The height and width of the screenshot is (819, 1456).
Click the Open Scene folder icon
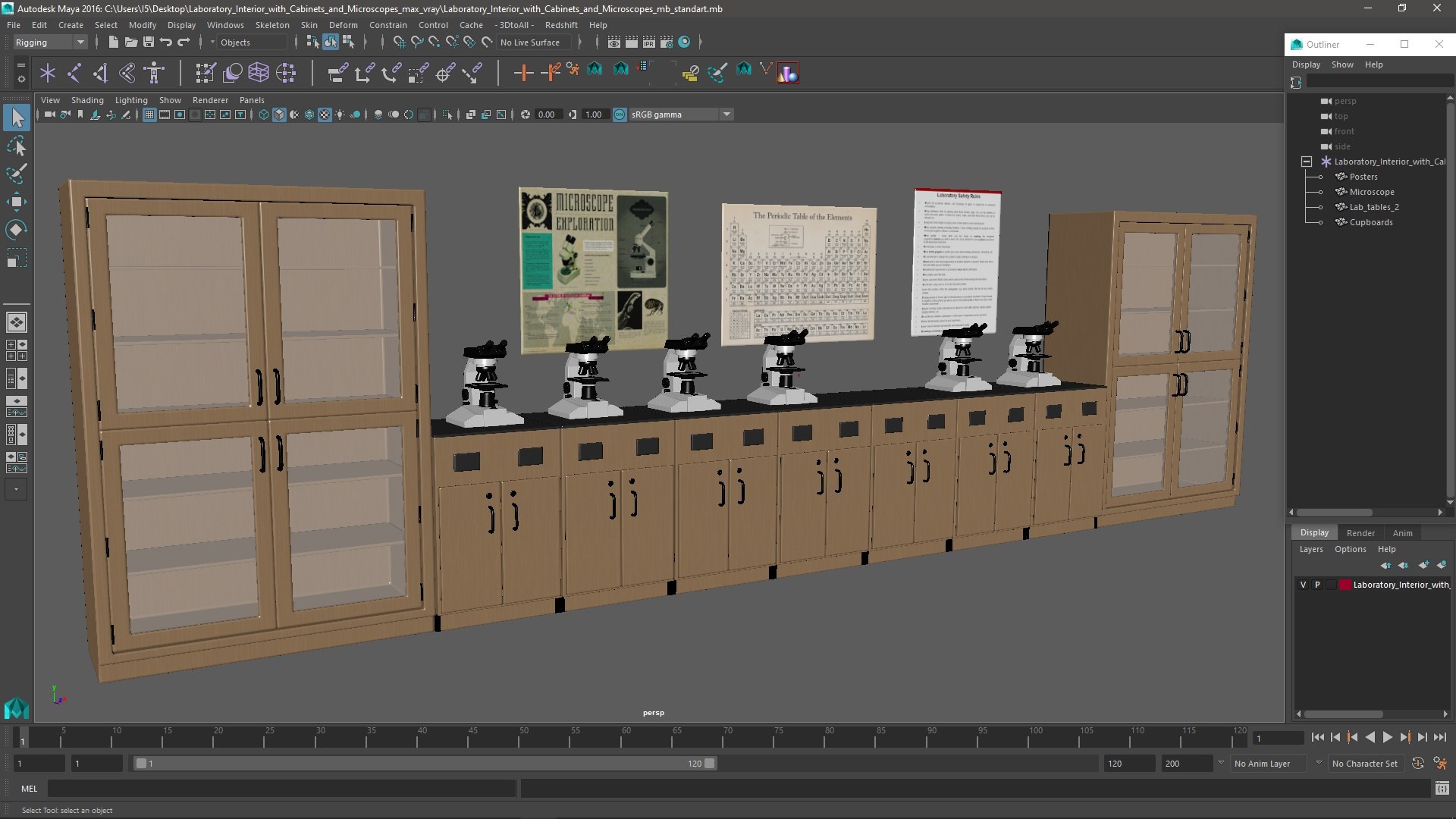130,42
